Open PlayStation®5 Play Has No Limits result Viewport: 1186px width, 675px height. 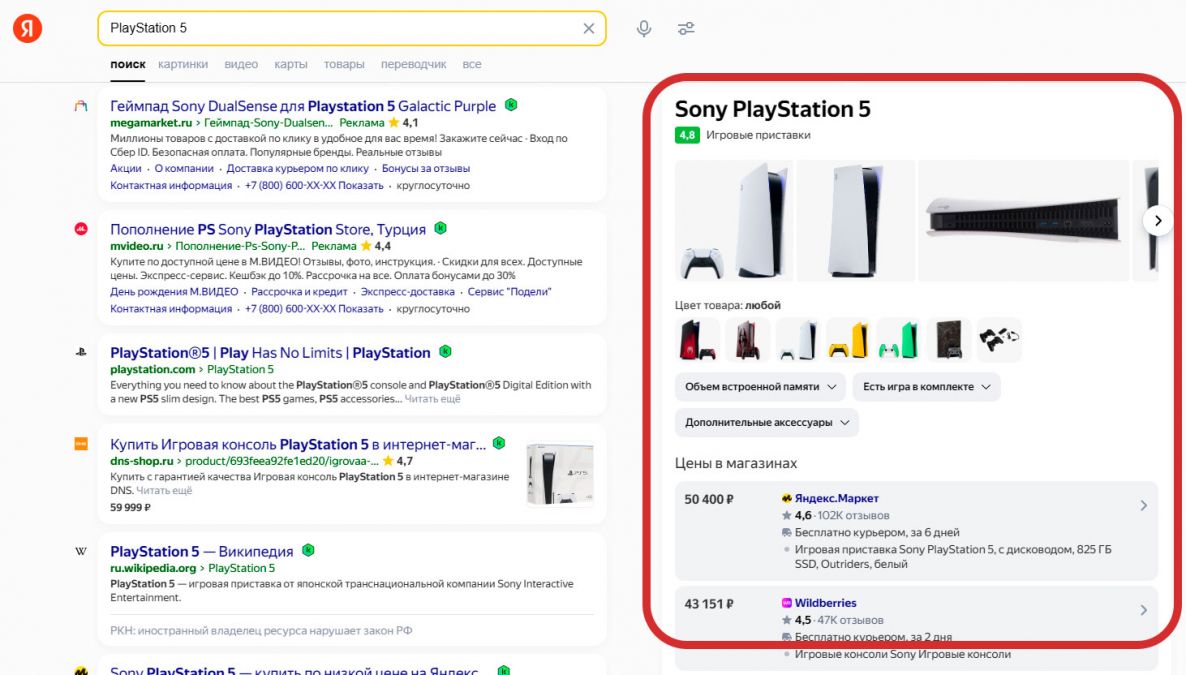point(270,353)
